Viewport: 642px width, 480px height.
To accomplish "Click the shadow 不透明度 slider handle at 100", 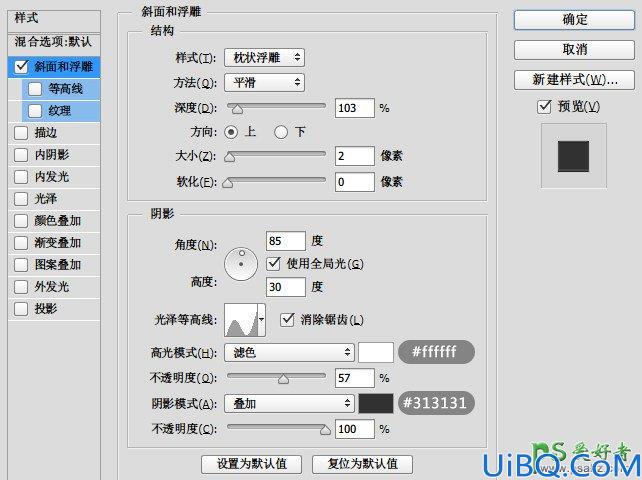I will 326,430.
